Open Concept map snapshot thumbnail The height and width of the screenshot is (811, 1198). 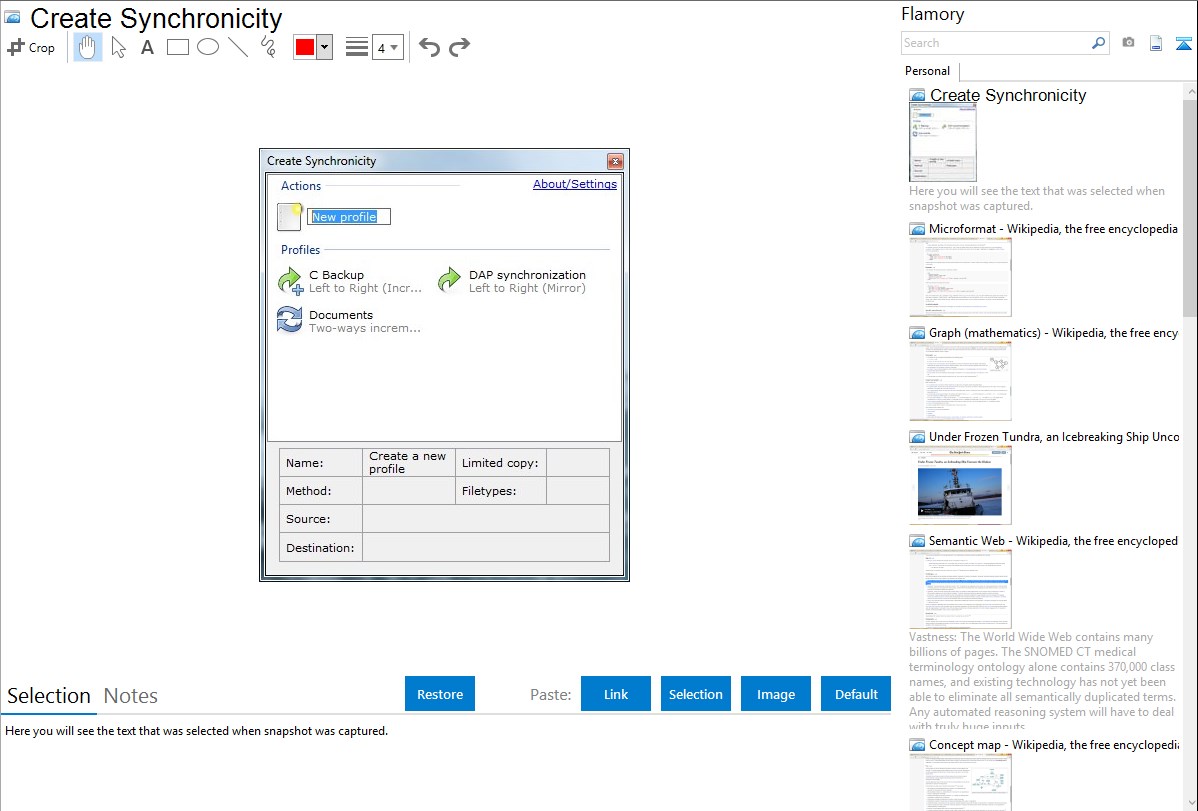pyautogui.click(x=960, y=781)
